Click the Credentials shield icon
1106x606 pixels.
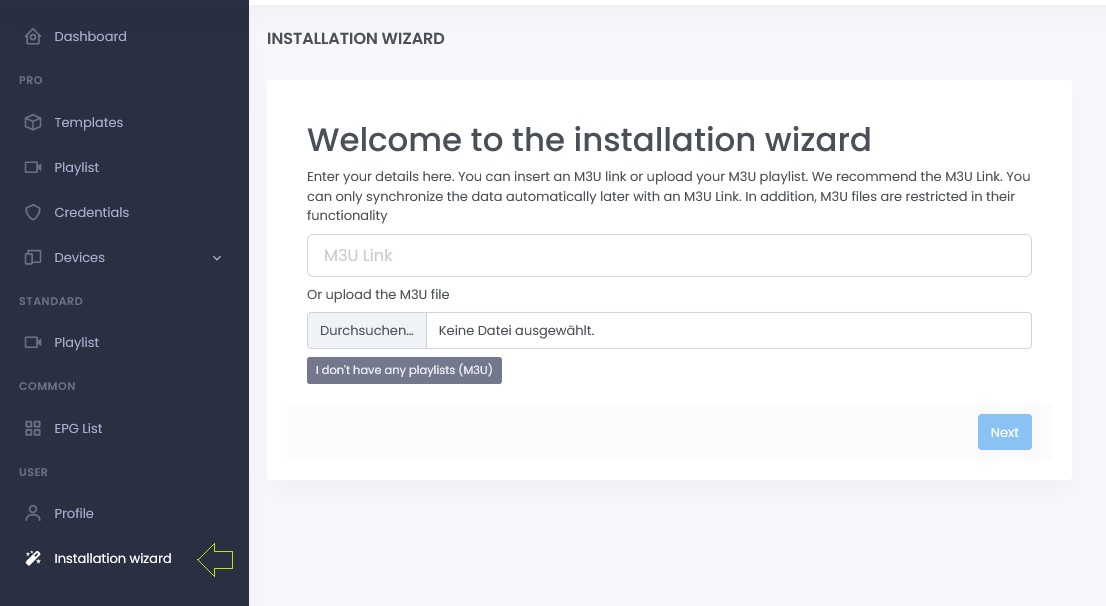click(x=33, y=213)
